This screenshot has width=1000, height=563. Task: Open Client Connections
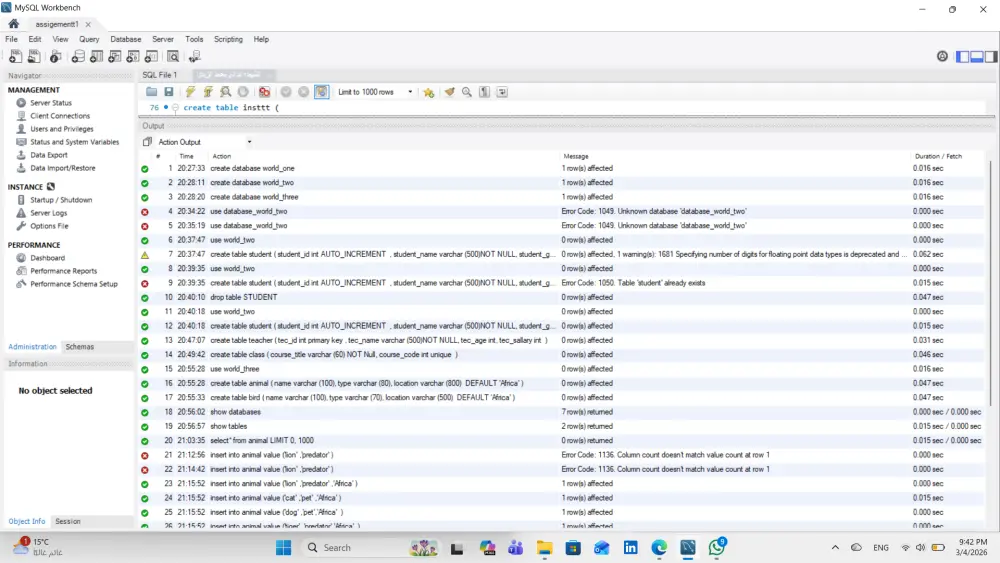(60, 116)
